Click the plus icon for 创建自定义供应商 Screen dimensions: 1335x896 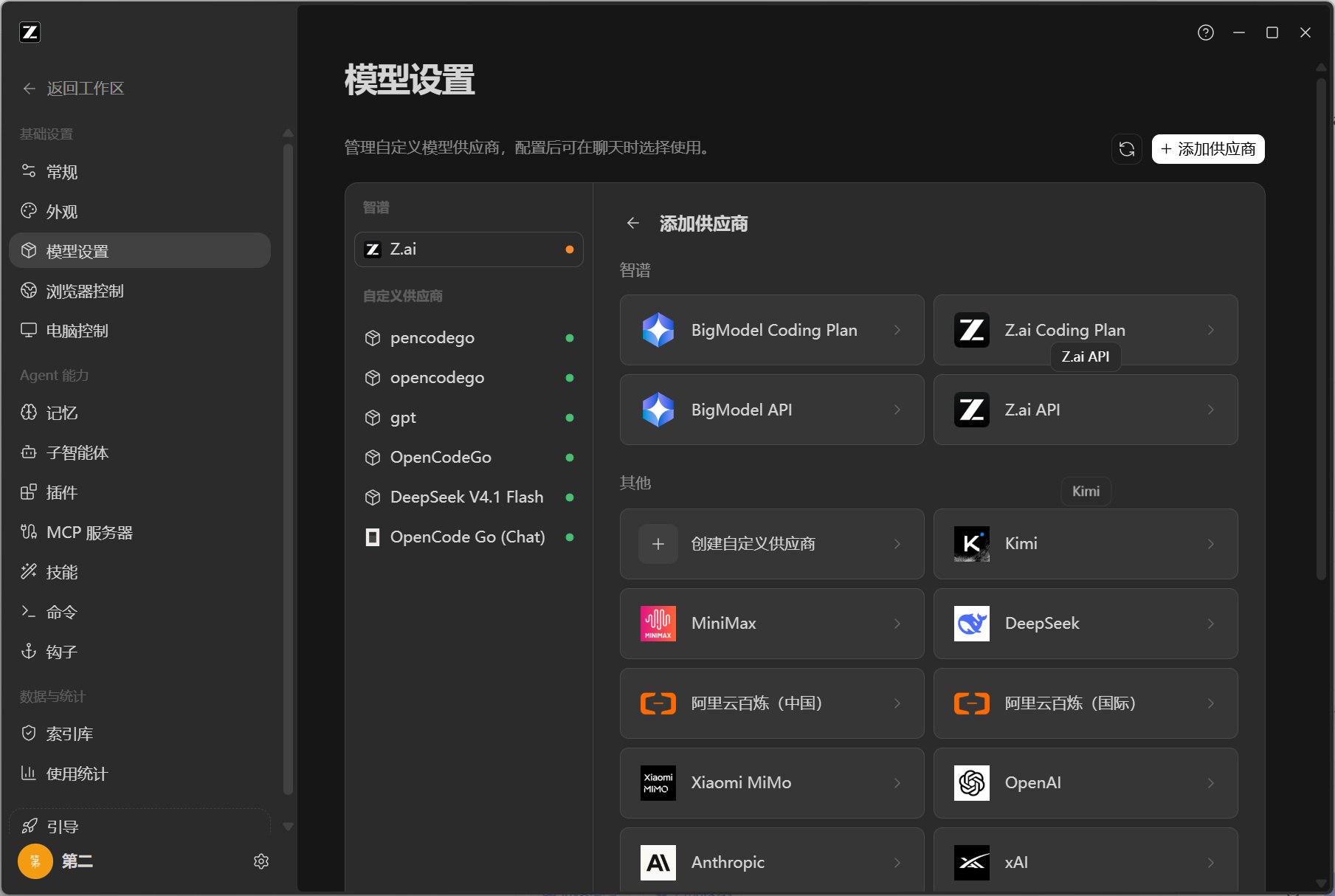coord(658,544)
